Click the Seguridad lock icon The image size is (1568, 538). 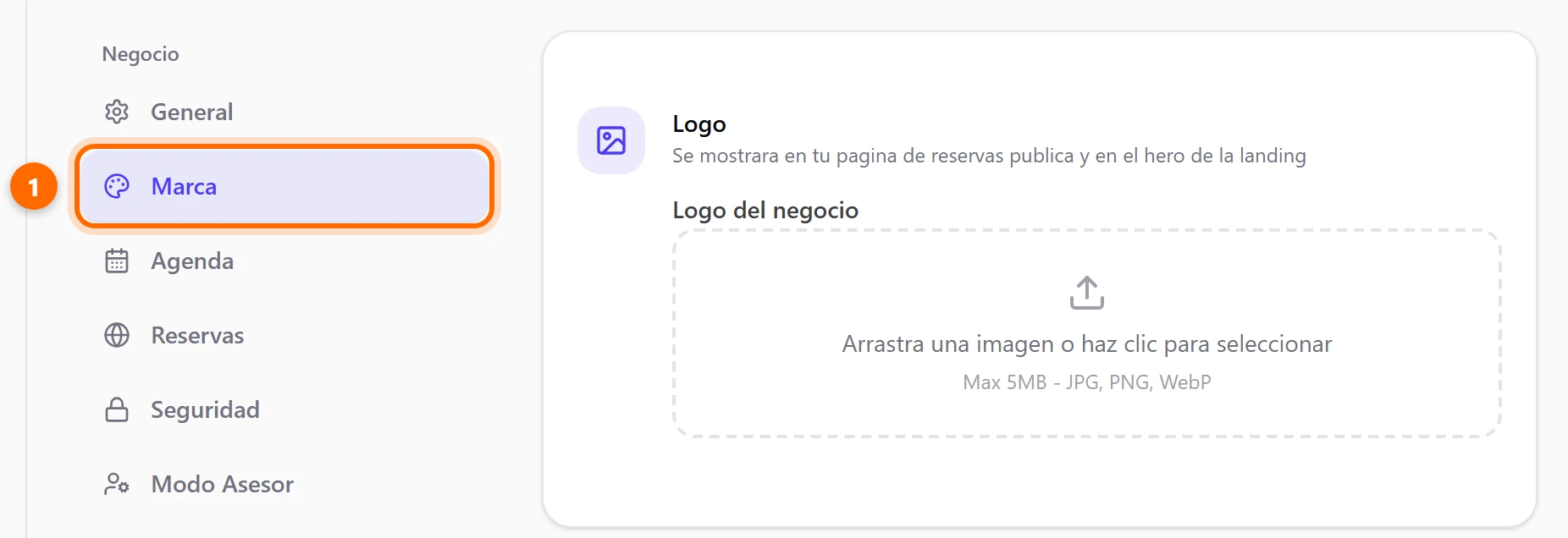[x=117, y=409]
